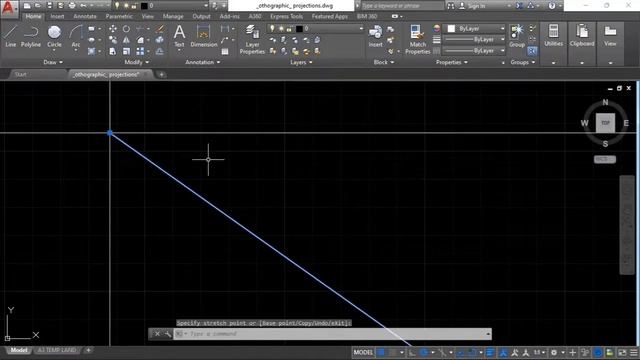Expand the Annotation panel dropdown

click(202, 62)
